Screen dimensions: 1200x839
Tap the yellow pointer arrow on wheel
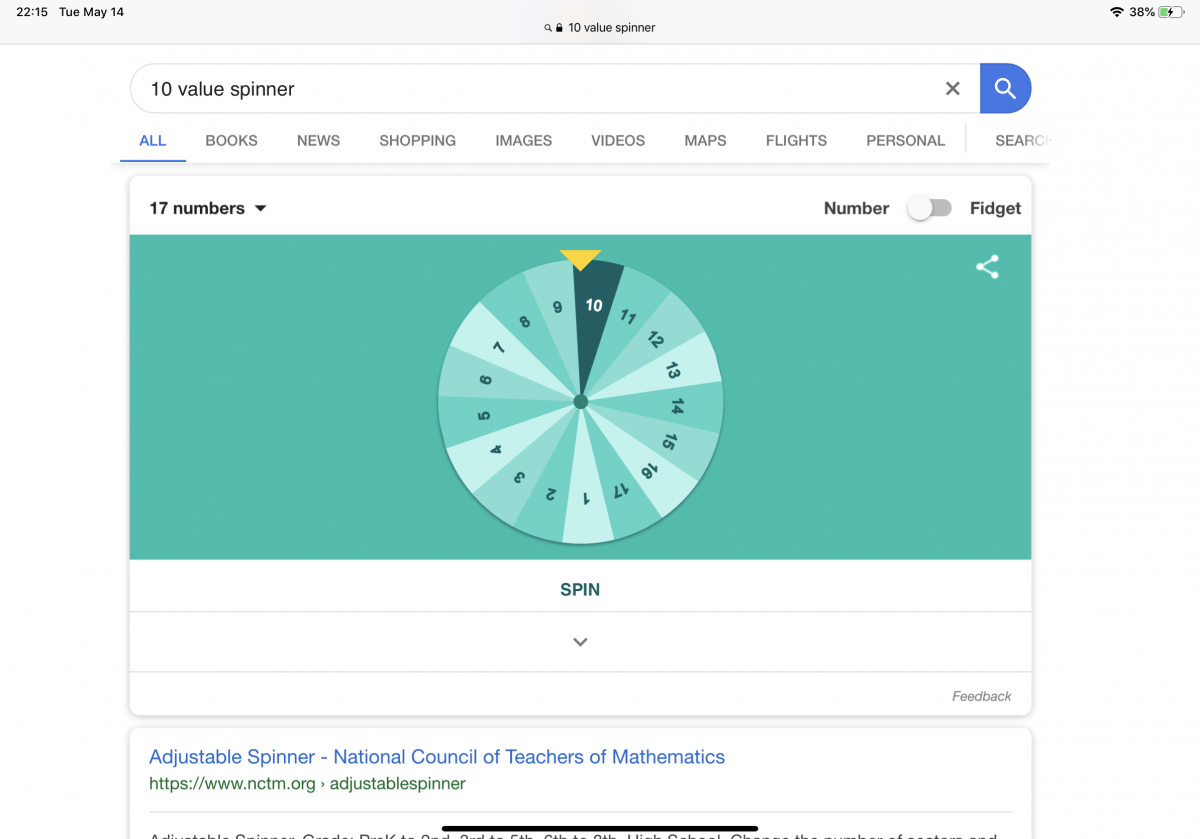[580, 259]
